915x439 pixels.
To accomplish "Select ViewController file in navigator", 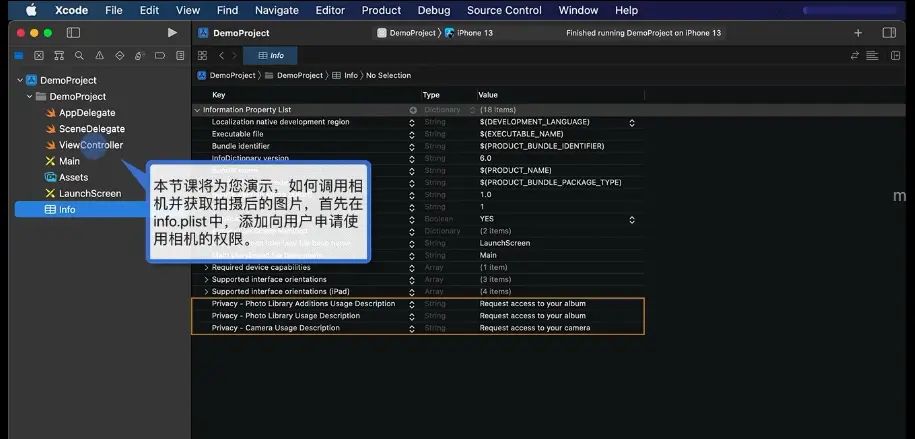I will coord(91,145).
